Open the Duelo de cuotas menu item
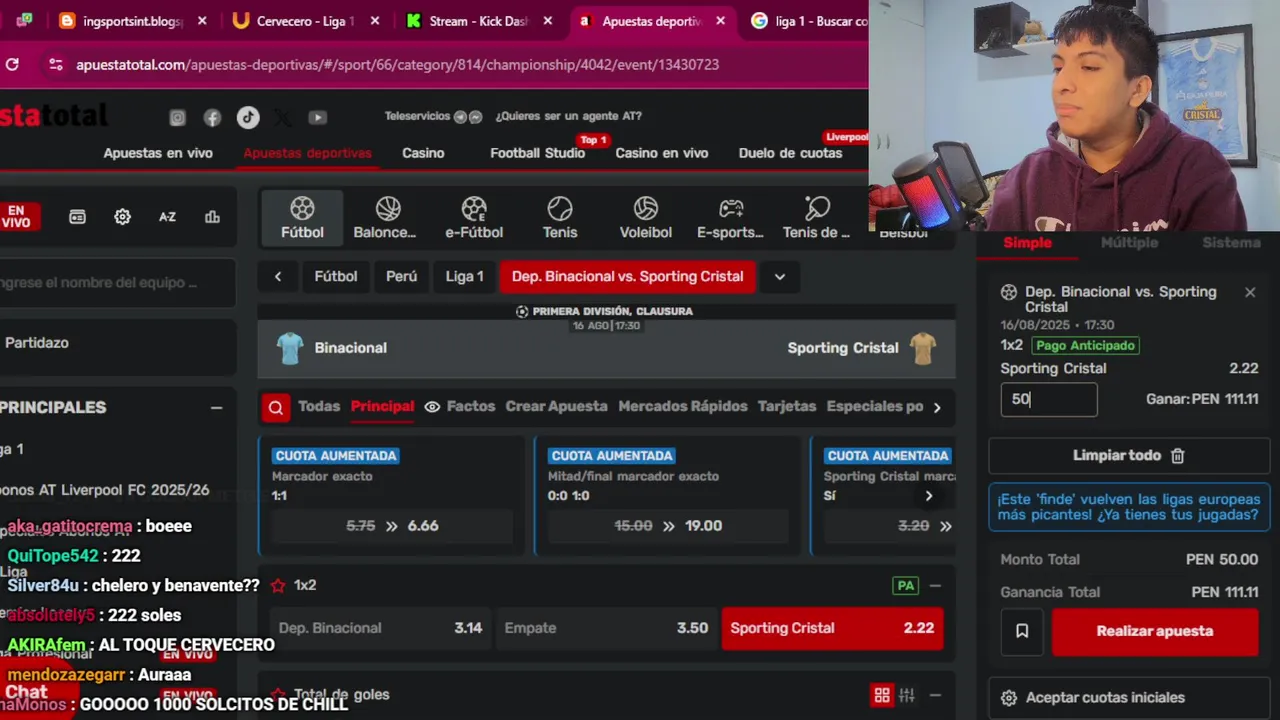1280x720 pixels. [x=790, y=153]
